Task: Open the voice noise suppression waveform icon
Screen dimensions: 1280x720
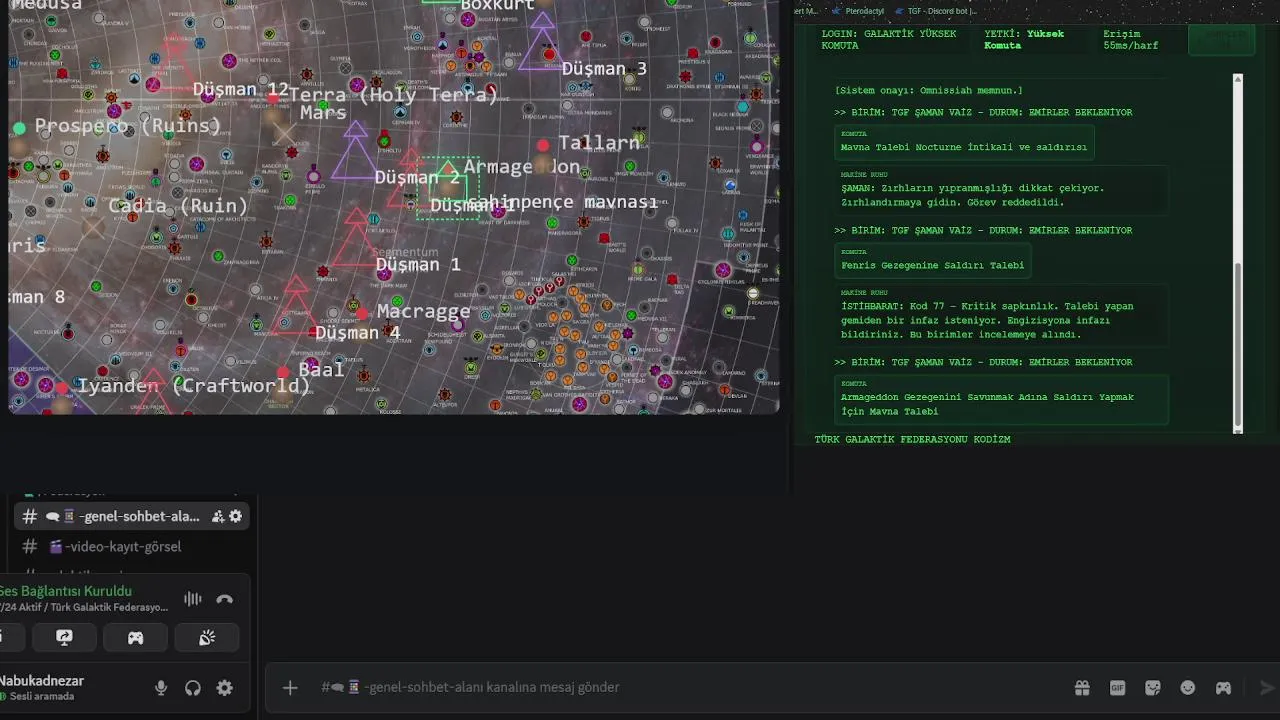Action: click(x=193, y=599)
